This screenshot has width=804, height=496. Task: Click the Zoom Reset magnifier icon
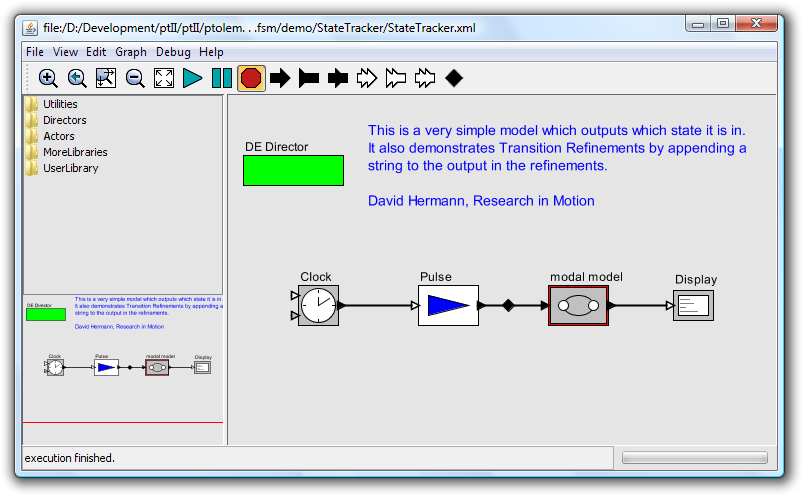point(77,78)
